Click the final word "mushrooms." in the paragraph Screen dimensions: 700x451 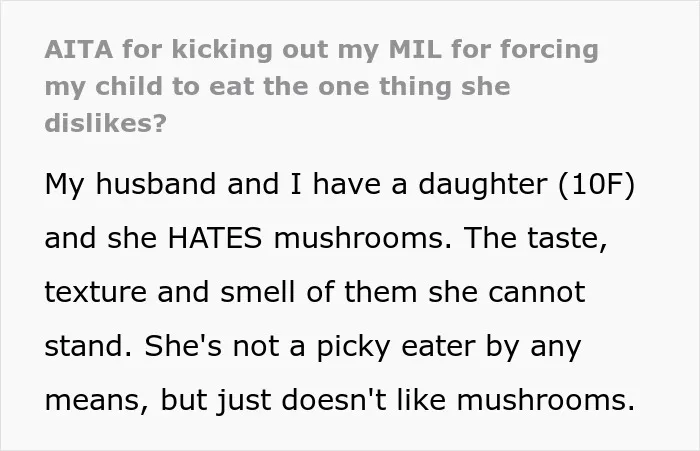[x=546, y=399]
